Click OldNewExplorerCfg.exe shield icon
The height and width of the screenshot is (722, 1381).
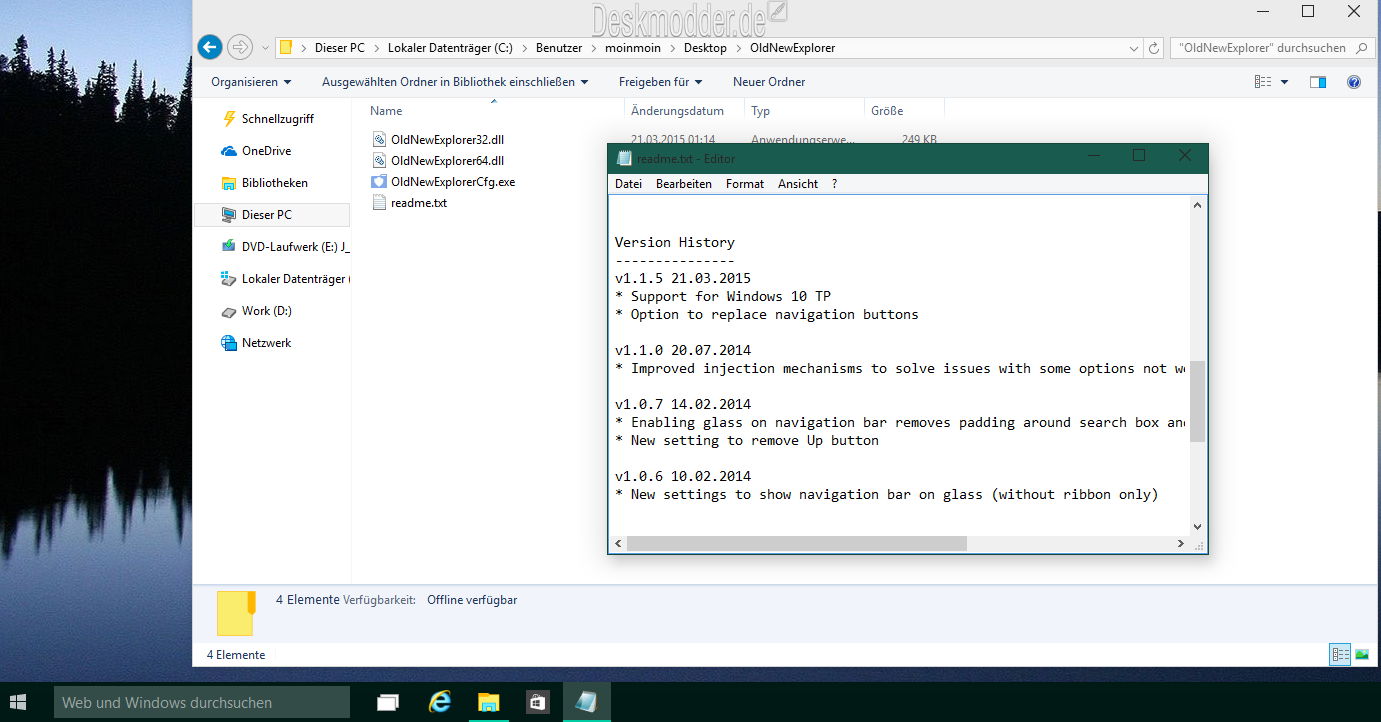[378, 182]
